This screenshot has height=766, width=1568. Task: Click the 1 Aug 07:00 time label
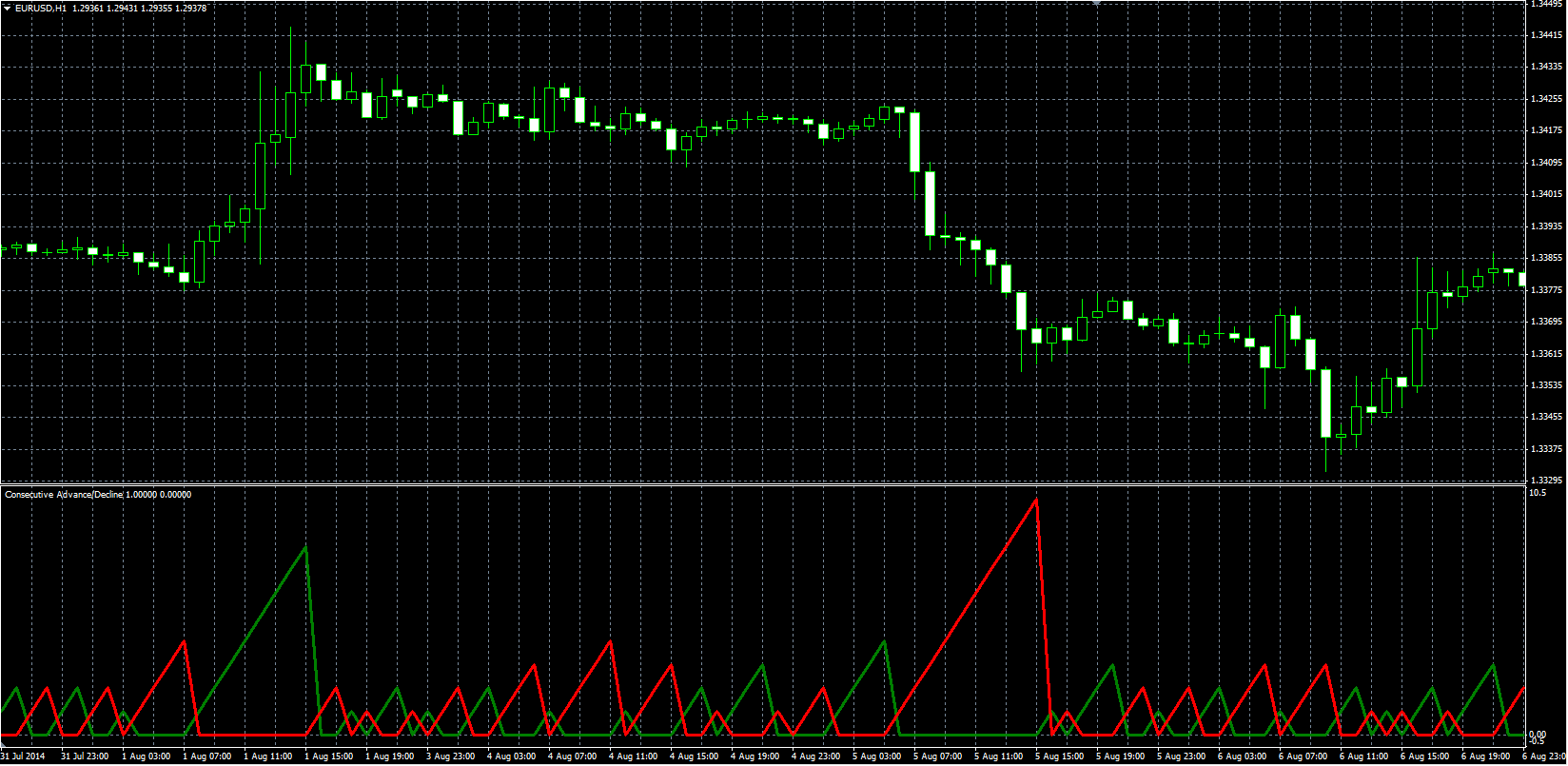(x=207, y=756)
